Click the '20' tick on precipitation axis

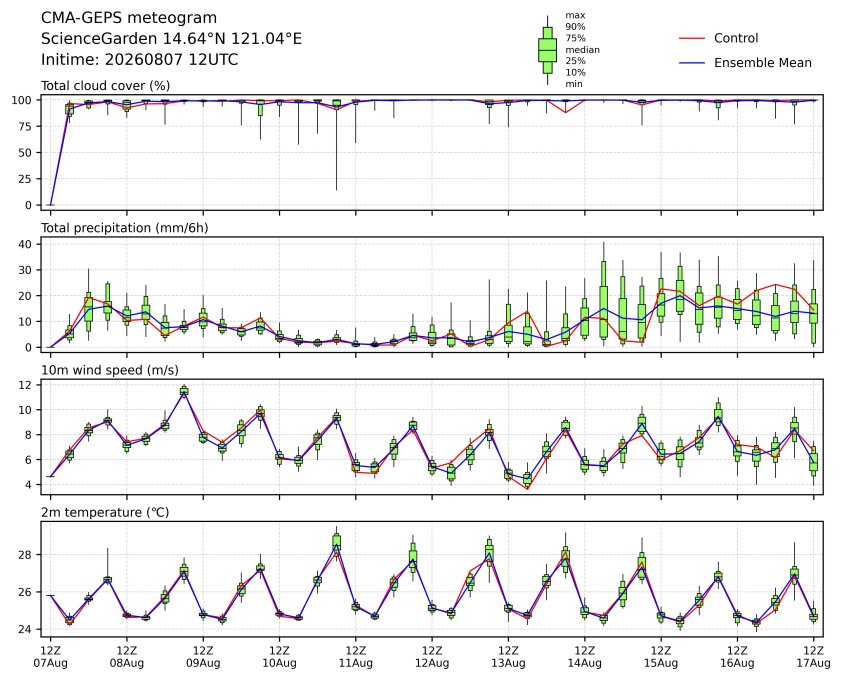pyautogui.click(x=26, y=296)
